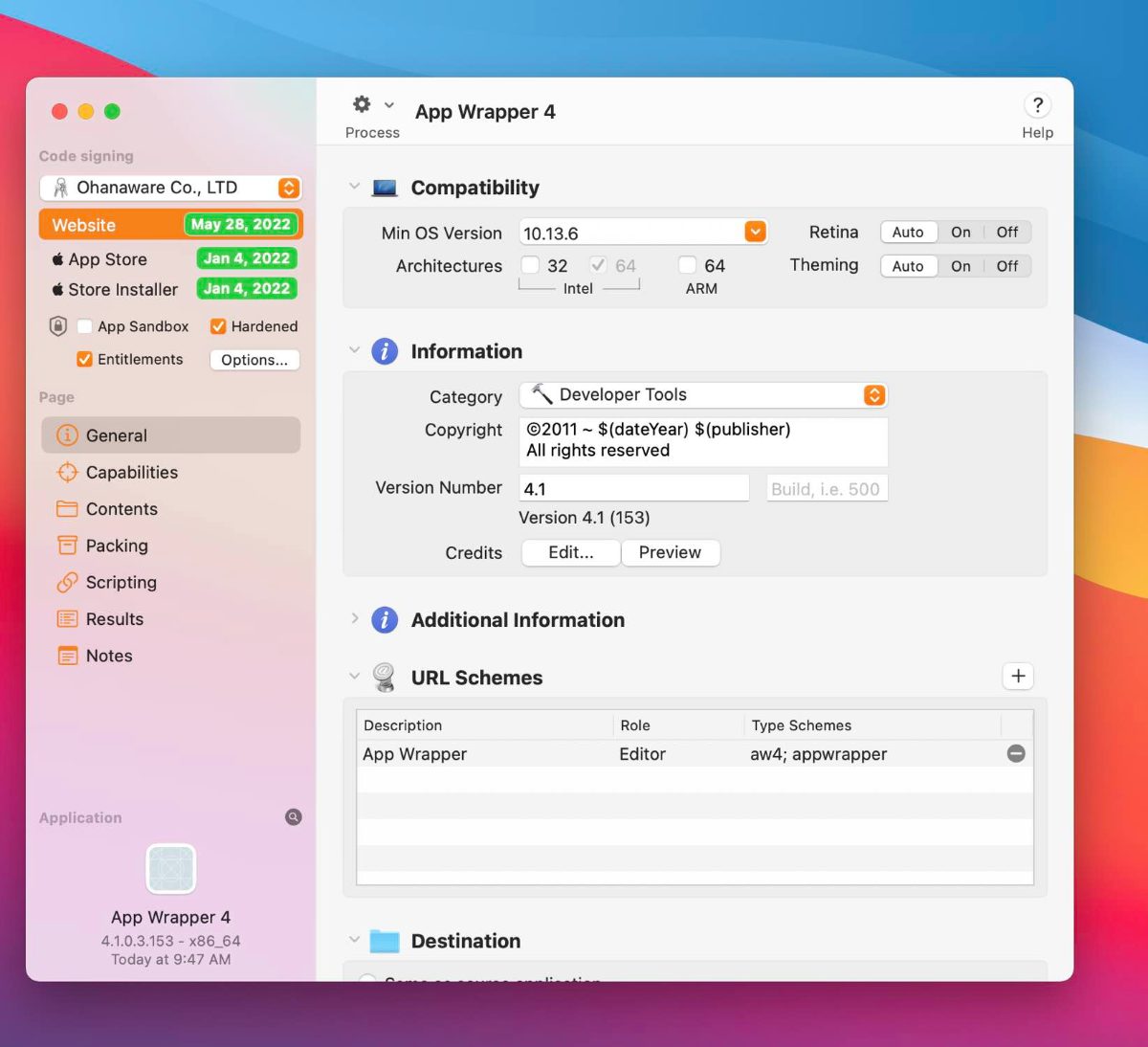Set Retina to Off

pos(1007,232)
